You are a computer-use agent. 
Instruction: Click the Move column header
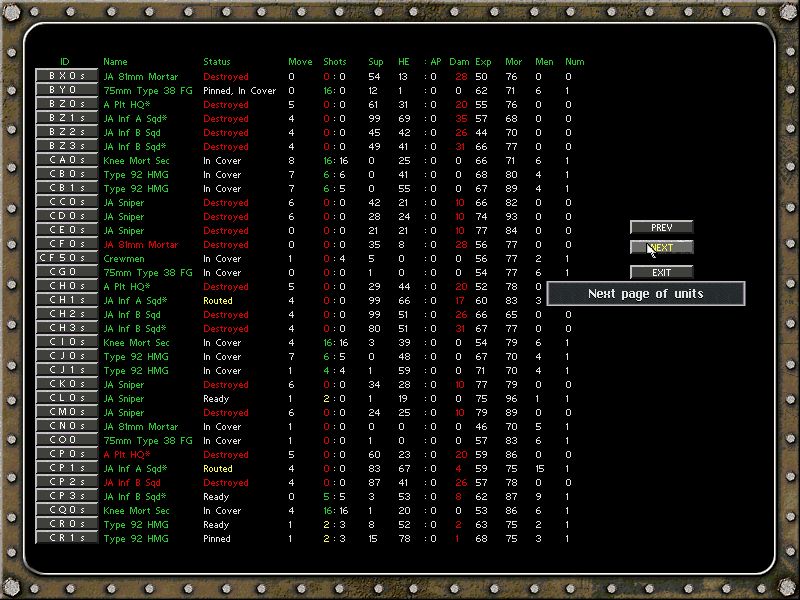coord(300,62)
